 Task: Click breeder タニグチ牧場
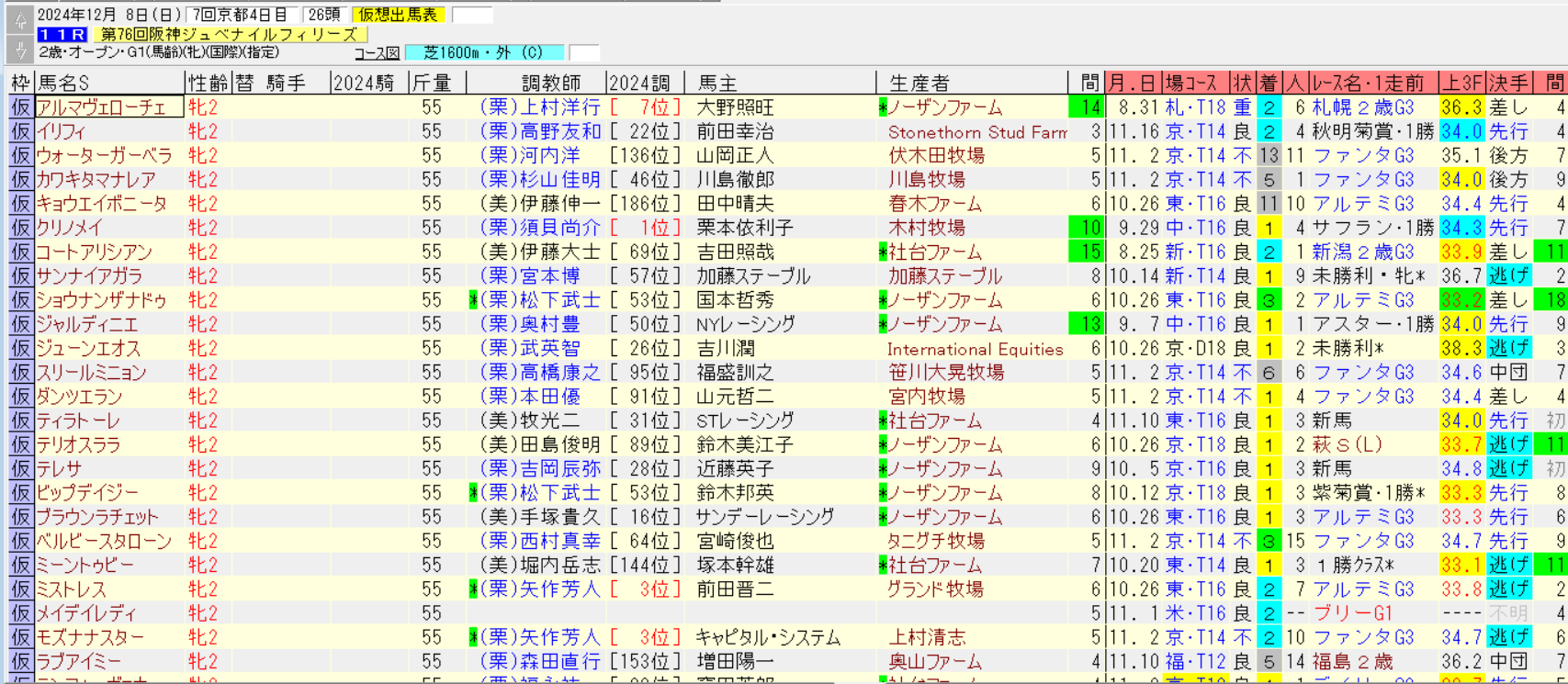936,541
